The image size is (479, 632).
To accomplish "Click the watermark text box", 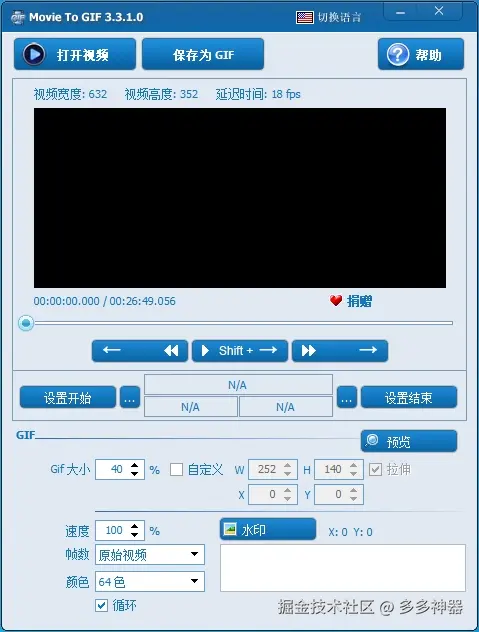I will click(x=343, y=568).
